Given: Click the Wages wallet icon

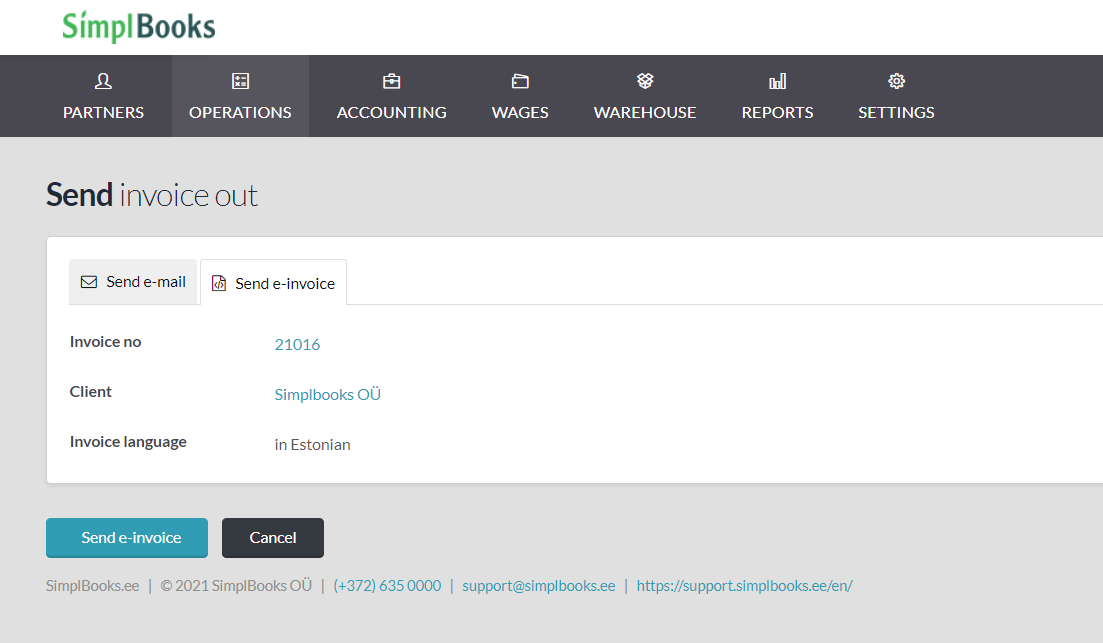Looking at the screenshot, I should coord(520,81).
